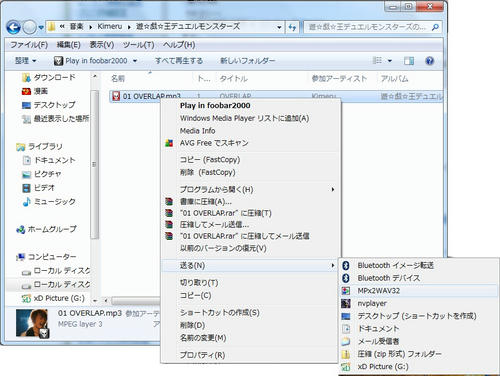
Task: Click the folder search input field
Action: point(373,27)
